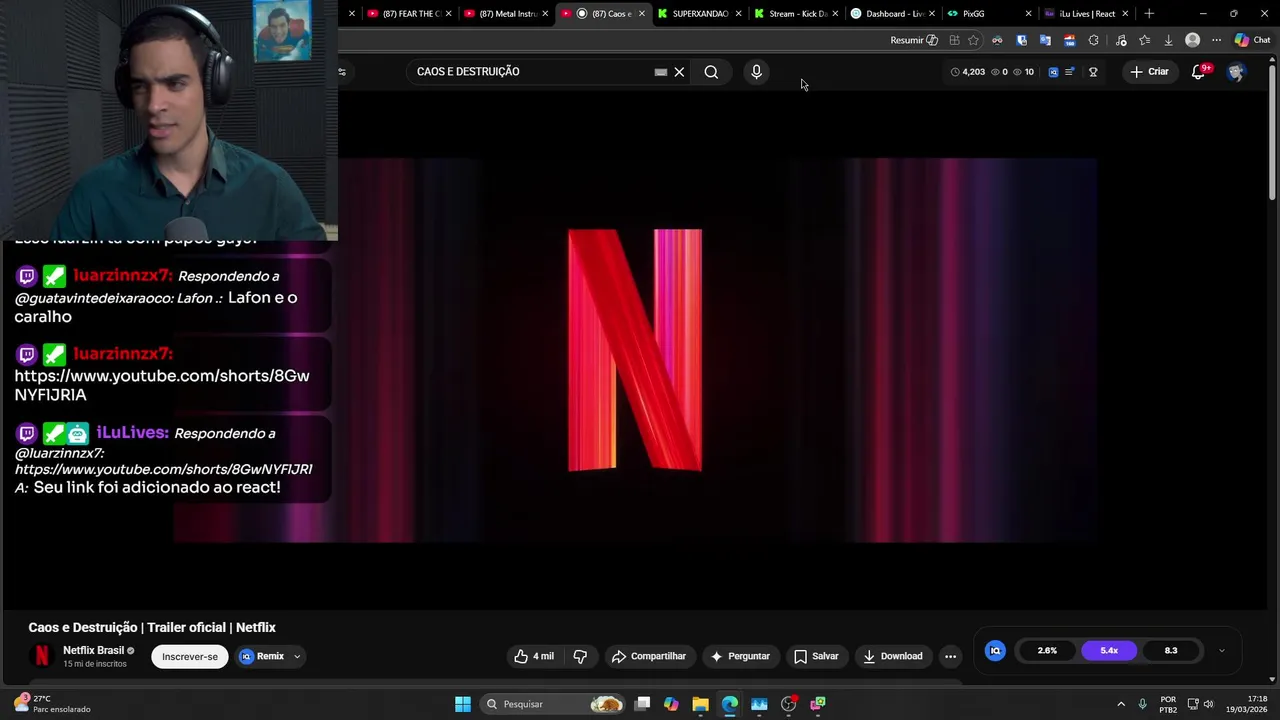Click the Resumir button in the toolbar
The image size is (1280, 720).
[914, 40]
